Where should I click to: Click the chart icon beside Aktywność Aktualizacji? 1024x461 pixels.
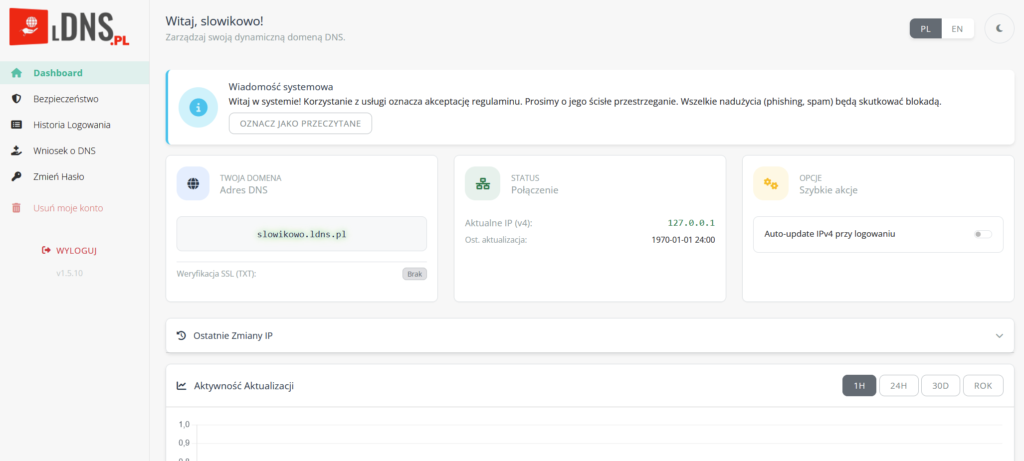tap(181, 386)
